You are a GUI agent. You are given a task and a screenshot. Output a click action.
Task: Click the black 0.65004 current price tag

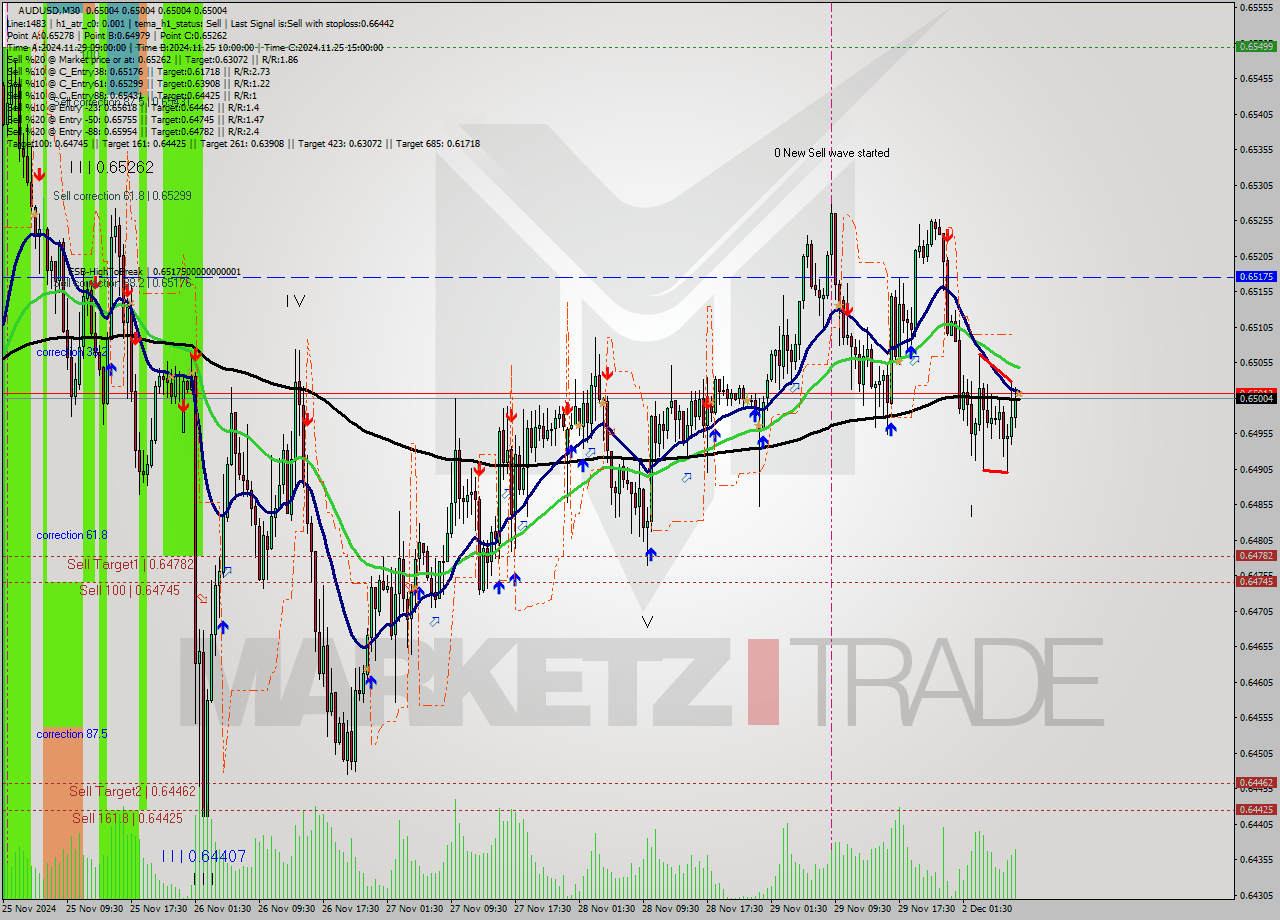coord(1256,398)
